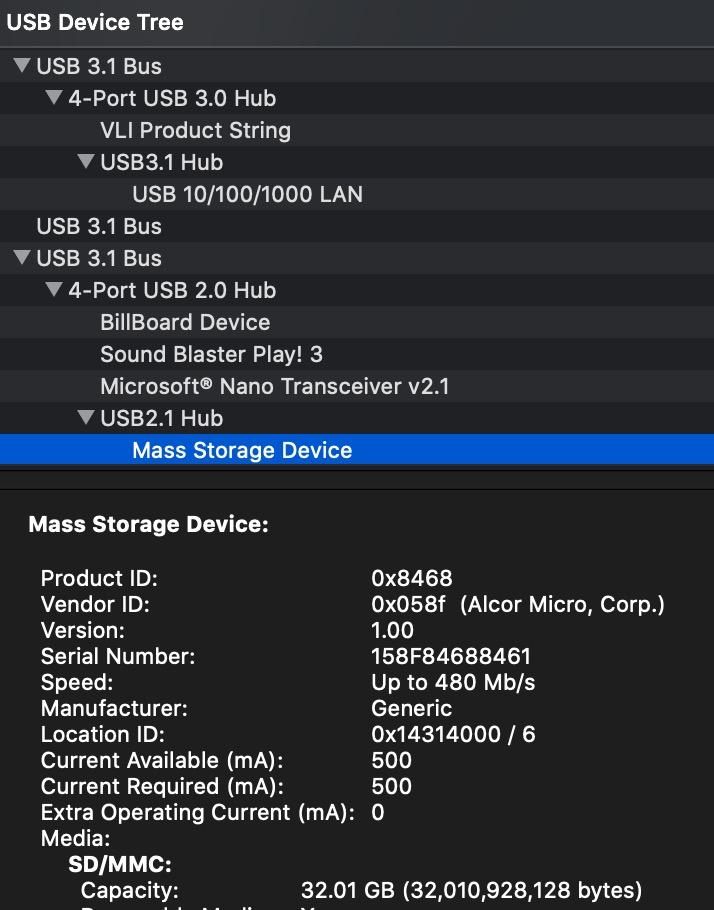Select the USB 10/100/1000 LAN entry
The height and width of the screenshot is (910, 714).
[247, 194]
